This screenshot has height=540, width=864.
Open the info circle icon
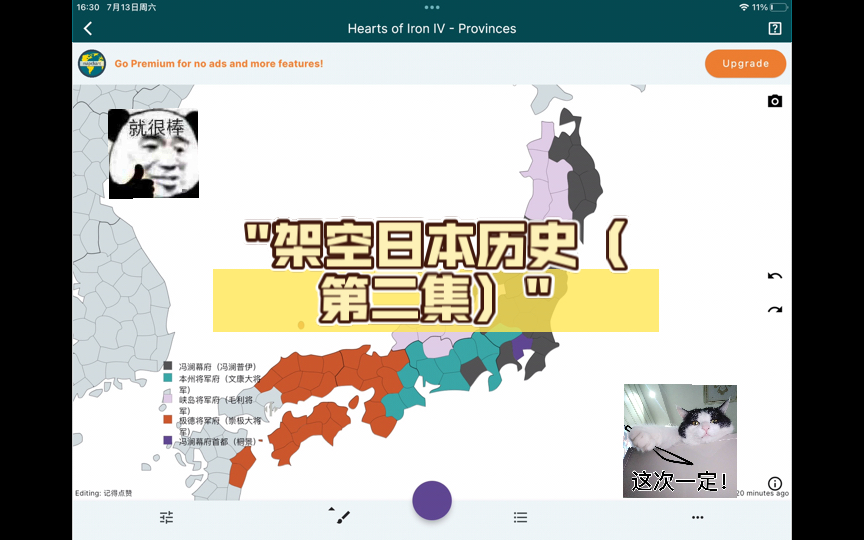775,483
